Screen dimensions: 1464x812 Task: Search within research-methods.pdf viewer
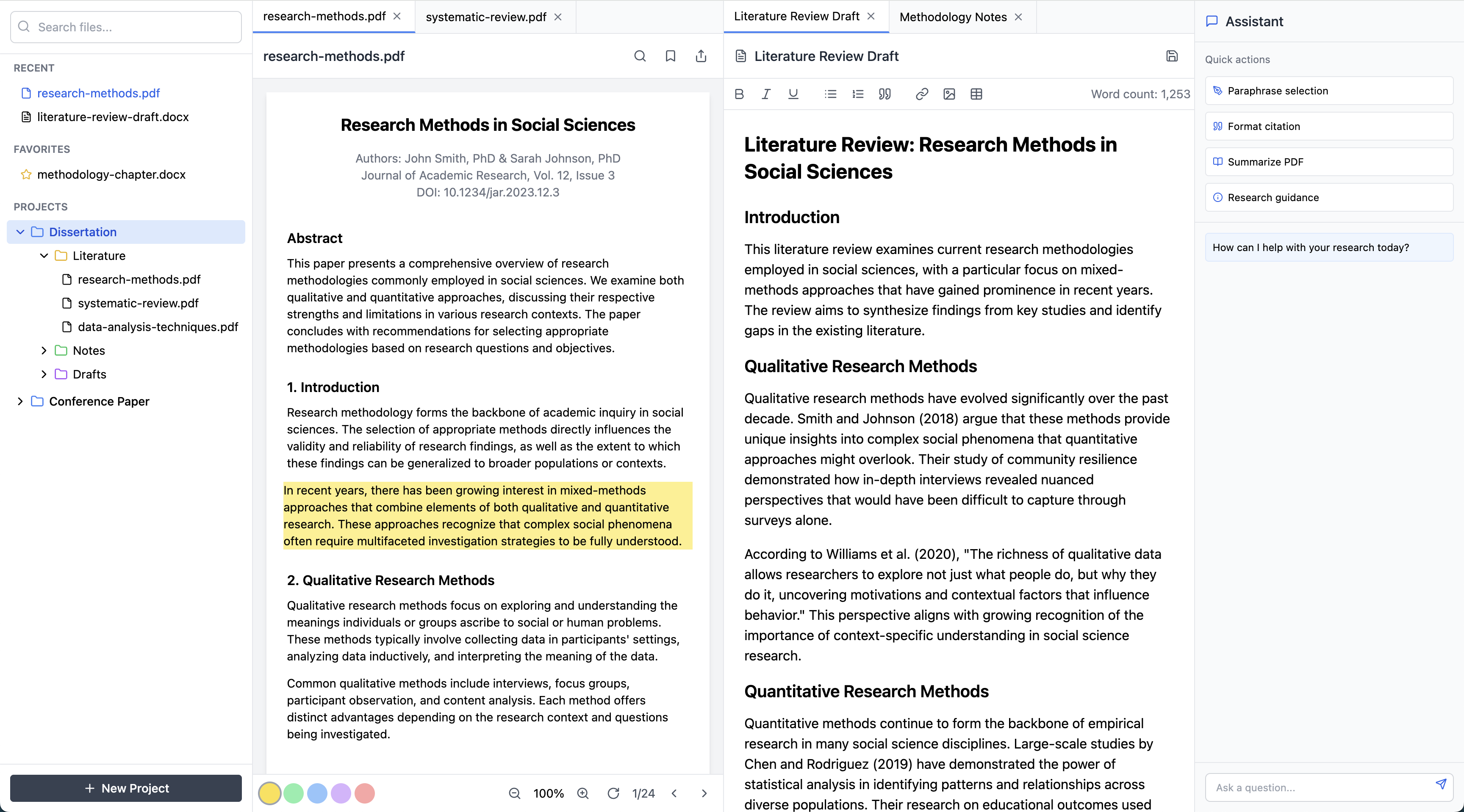640,55
